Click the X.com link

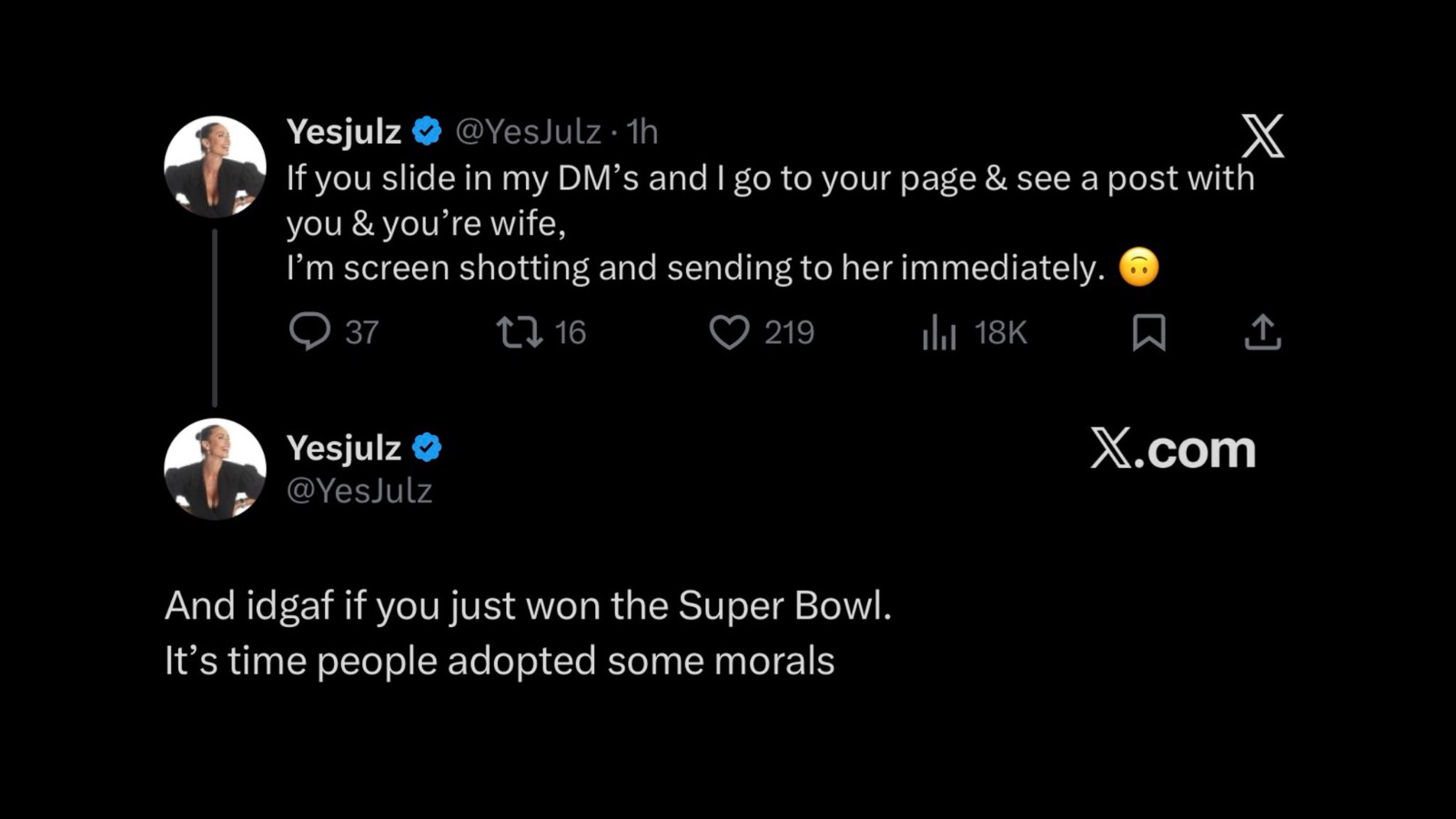1174,449
